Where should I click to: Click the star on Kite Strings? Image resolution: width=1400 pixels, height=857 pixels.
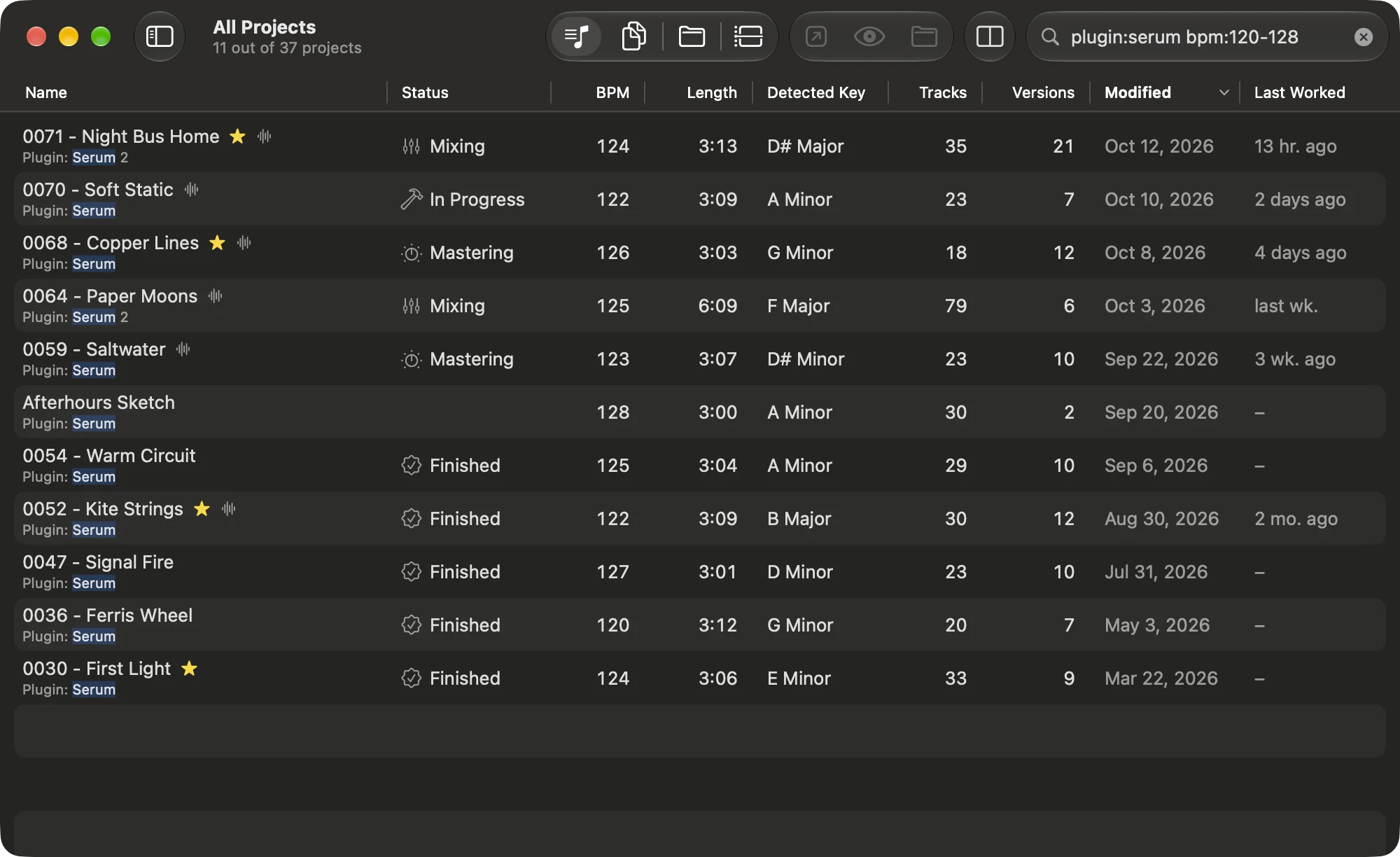click(202, 508)
